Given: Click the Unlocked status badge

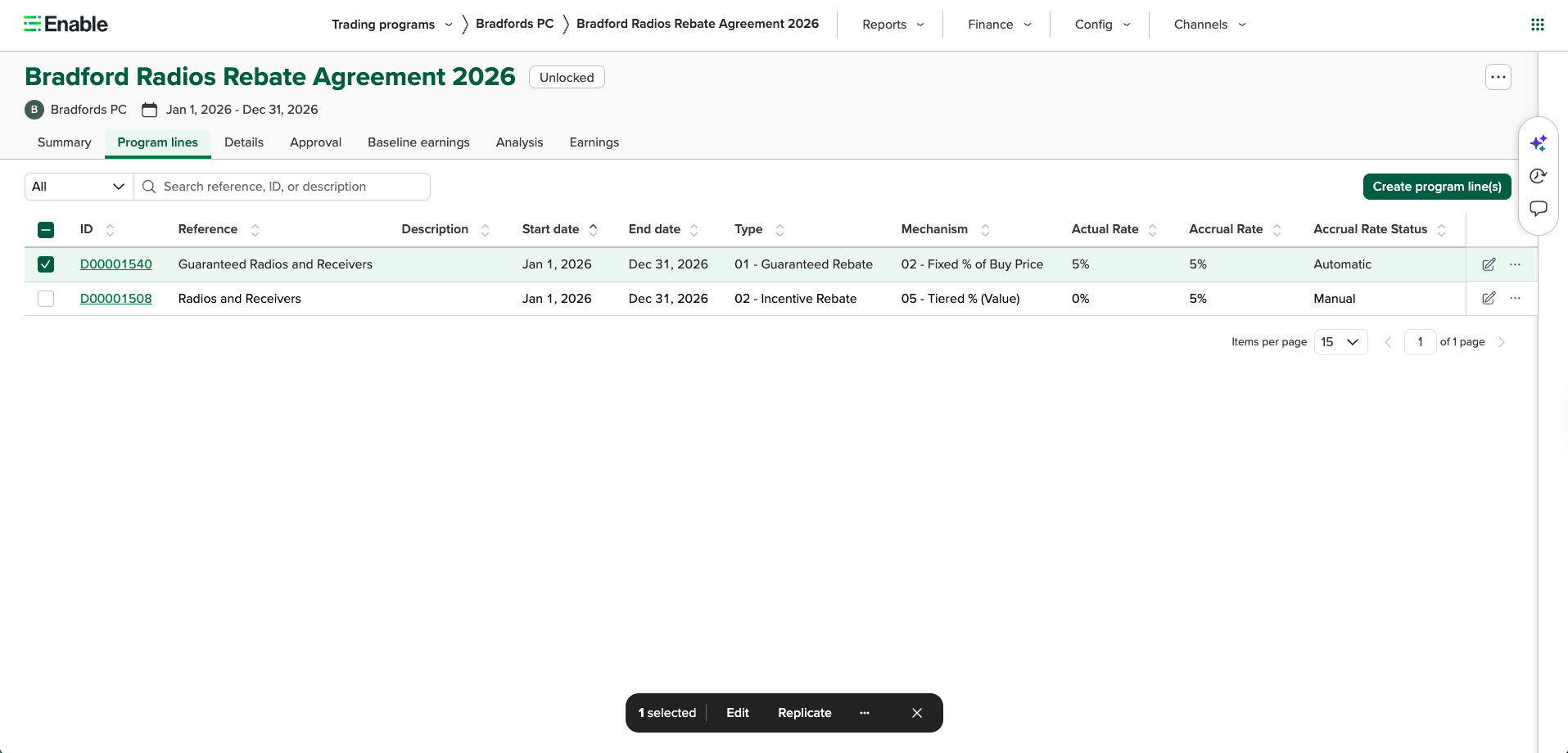Looking at the screenshot, I should point(567,77).
